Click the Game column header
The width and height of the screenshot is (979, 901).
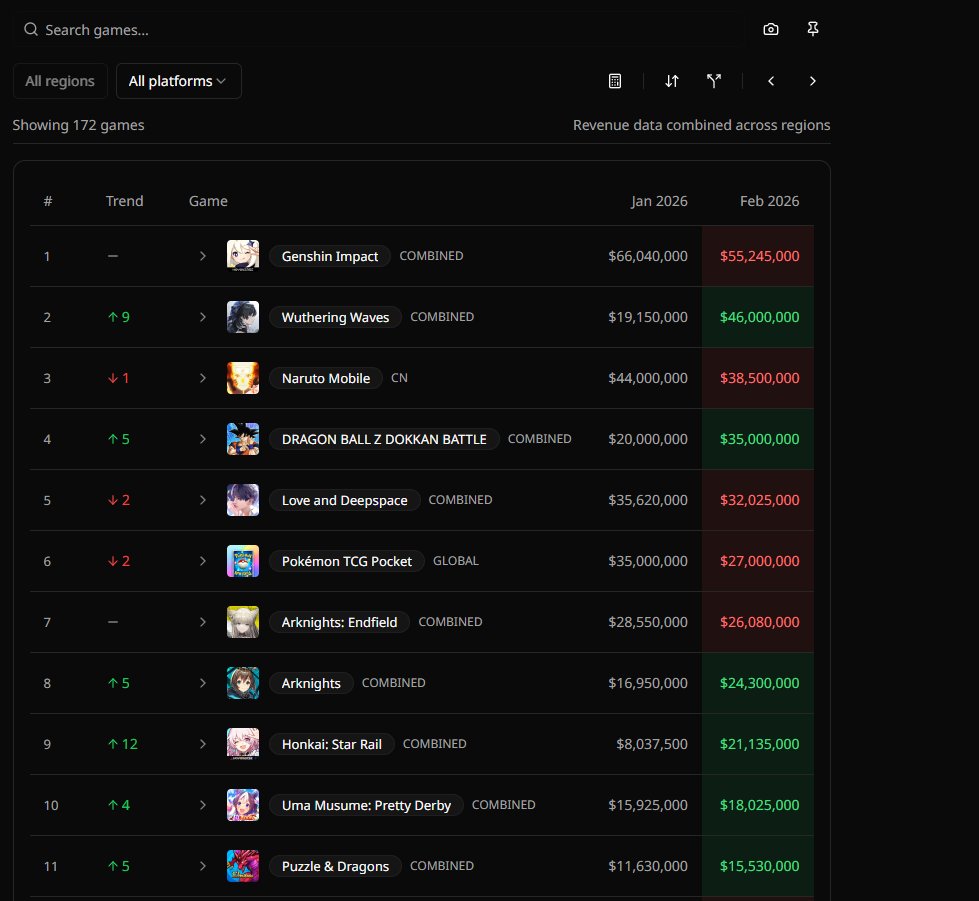click(208, 201)
